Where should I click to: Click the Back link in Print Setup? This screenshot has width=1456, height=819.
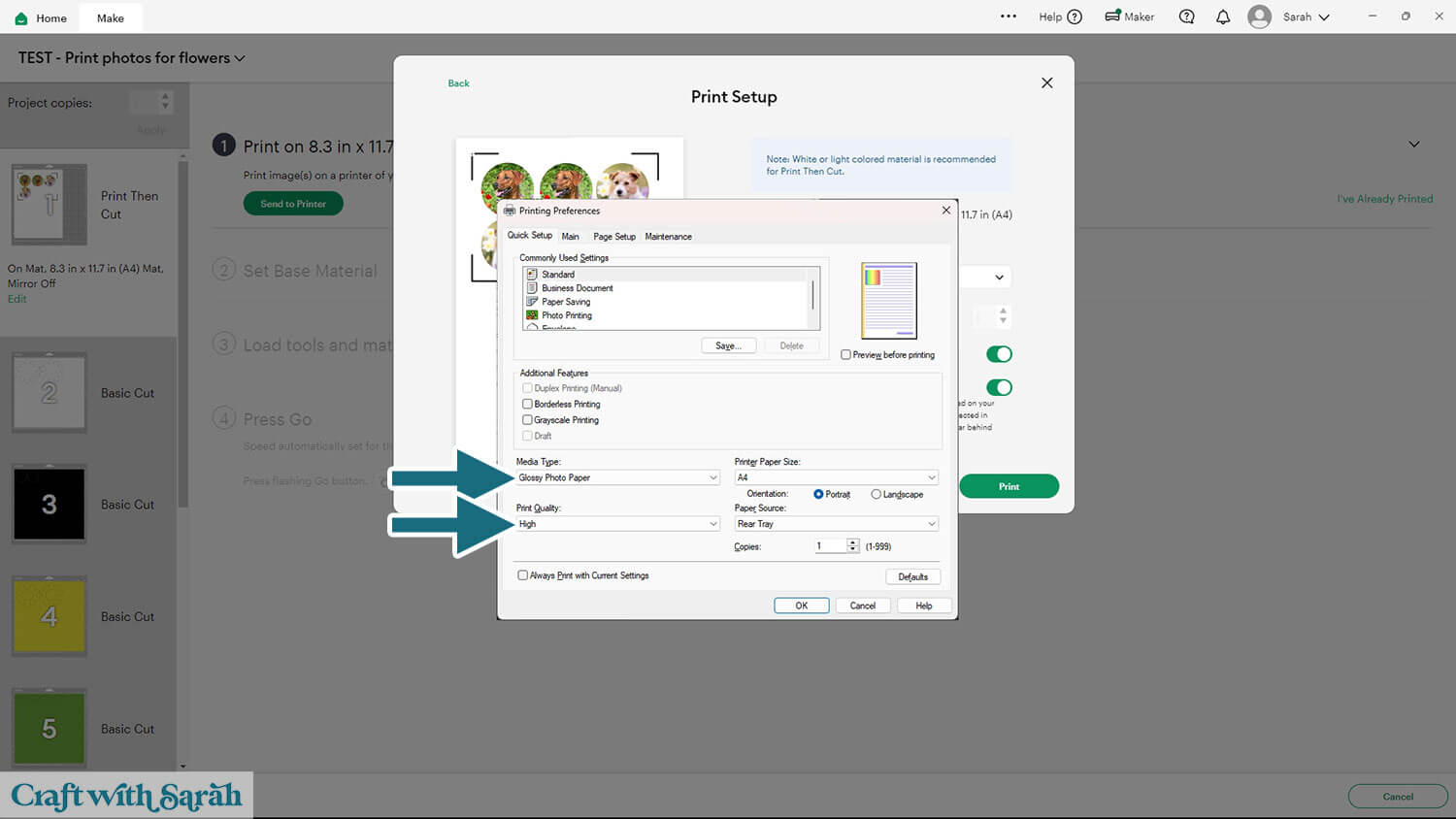458,83
